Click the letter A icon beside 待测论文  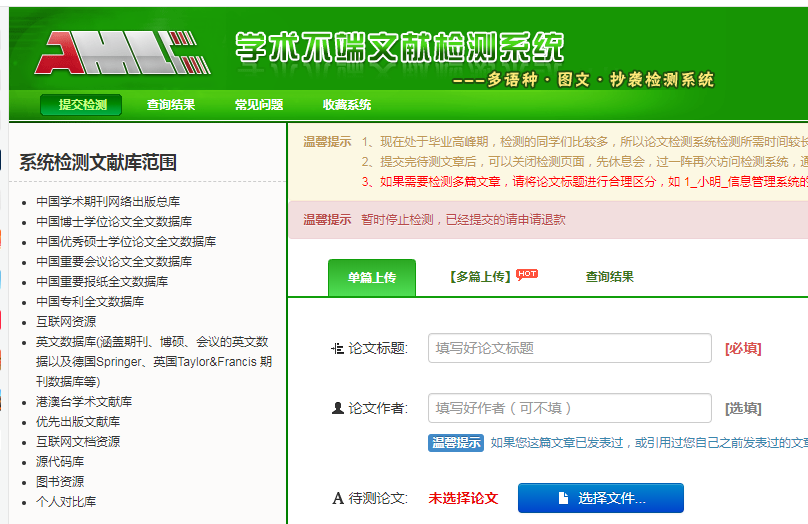[x=337, y=498]
